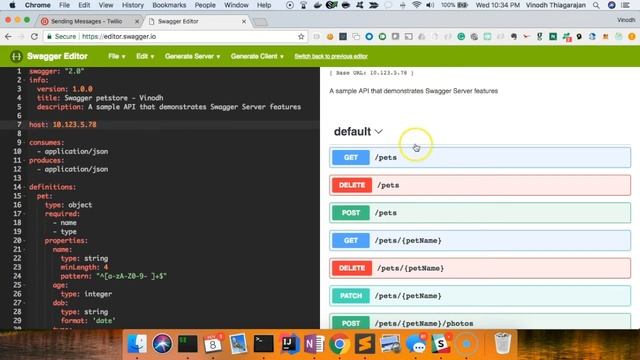Bookmark this page with the star icon

[x=301, y=37]
